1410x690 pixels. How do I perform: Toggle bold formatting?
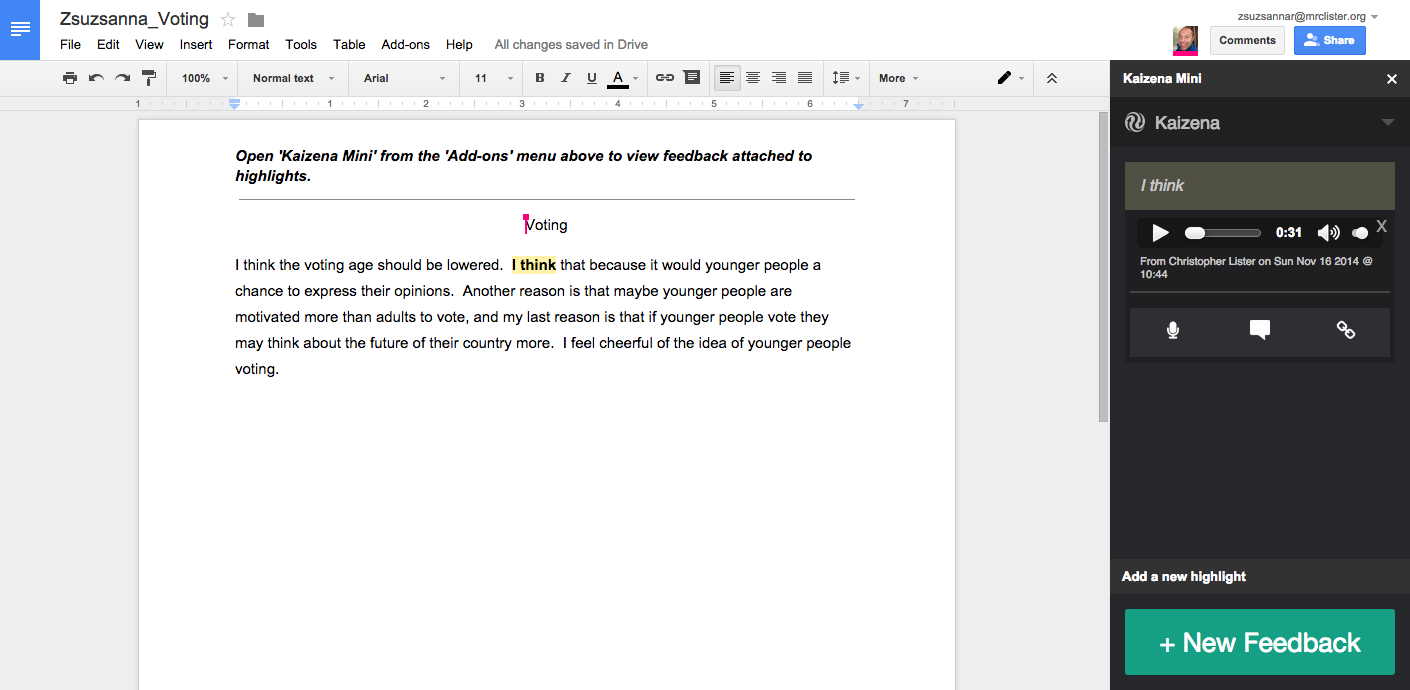click(540, 78)
